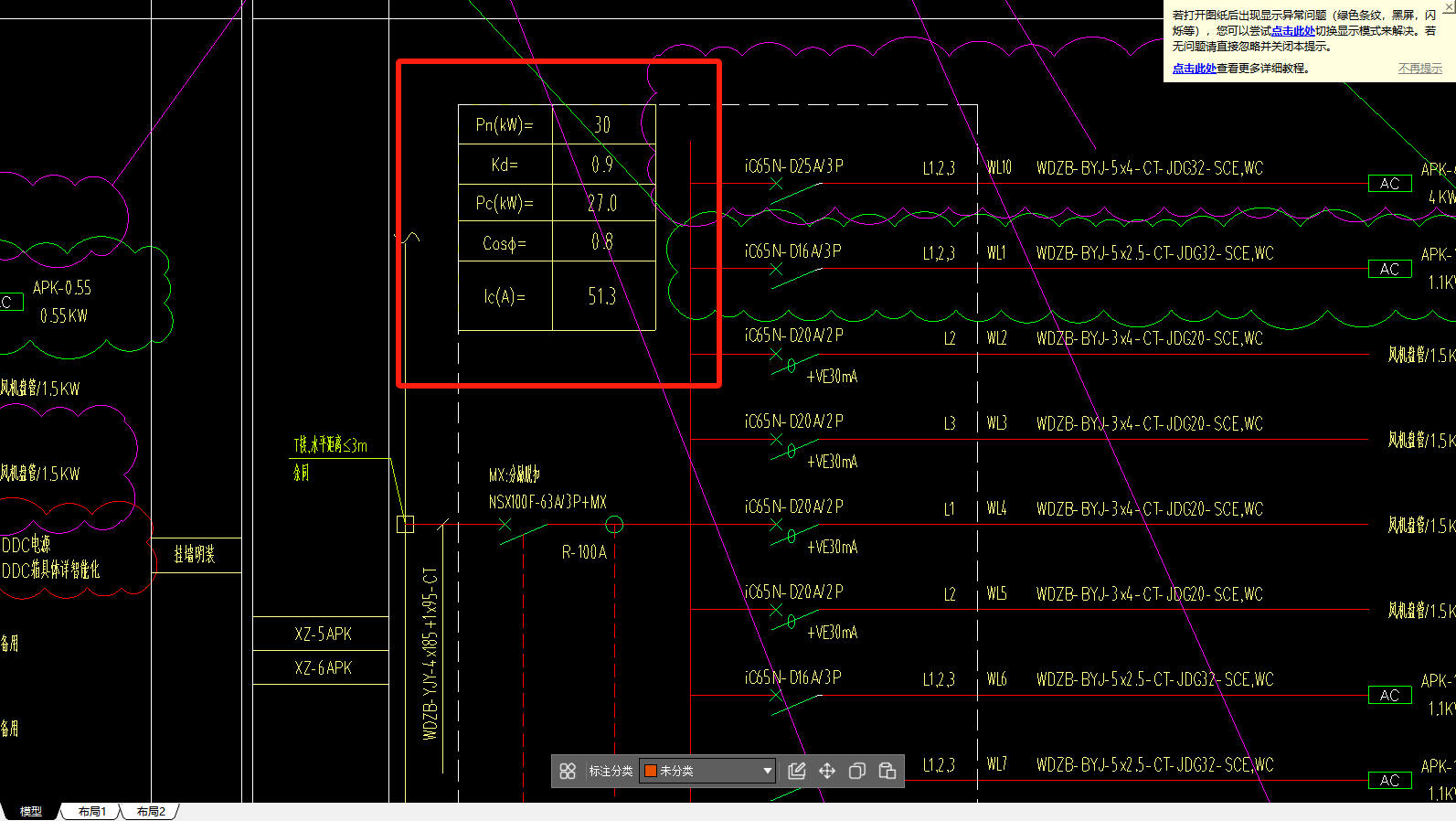
Task: Click the paste annotation icon
Action: coord(887,771)
